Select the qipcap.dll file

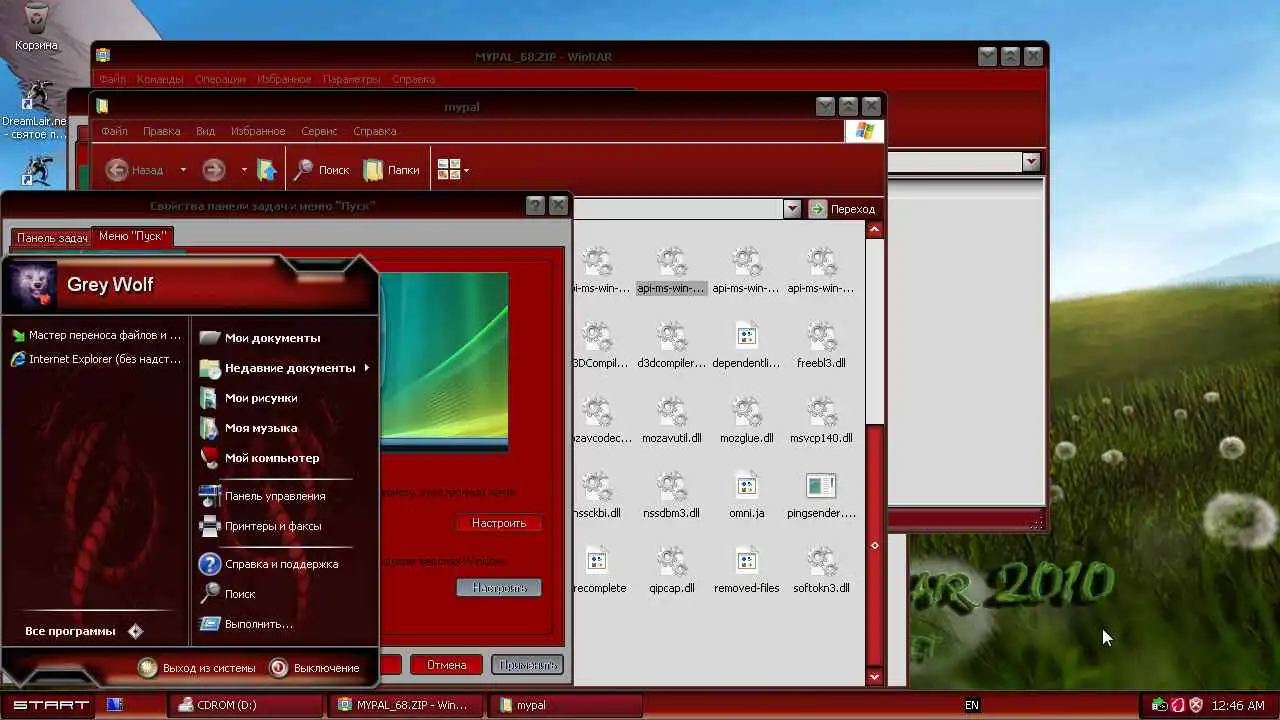click(672, 571)
